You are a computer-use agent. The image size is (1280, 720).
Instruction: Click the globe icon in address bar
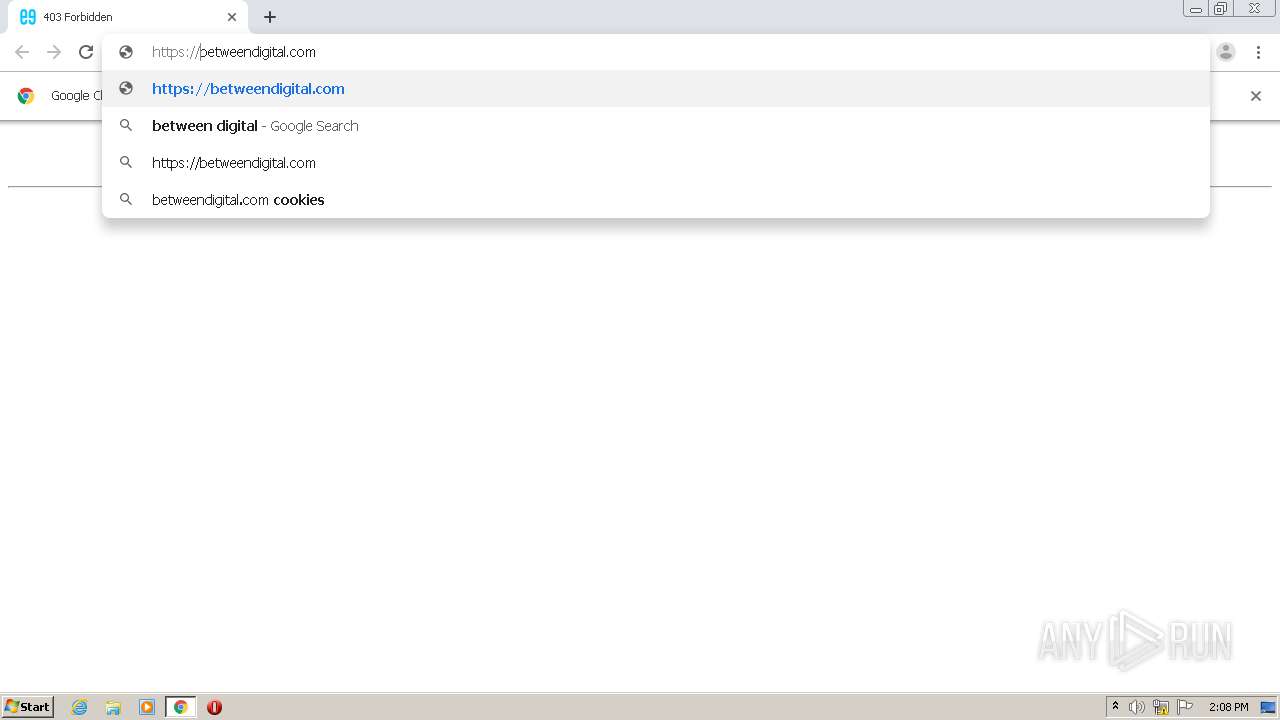click(x=126, y=52)
